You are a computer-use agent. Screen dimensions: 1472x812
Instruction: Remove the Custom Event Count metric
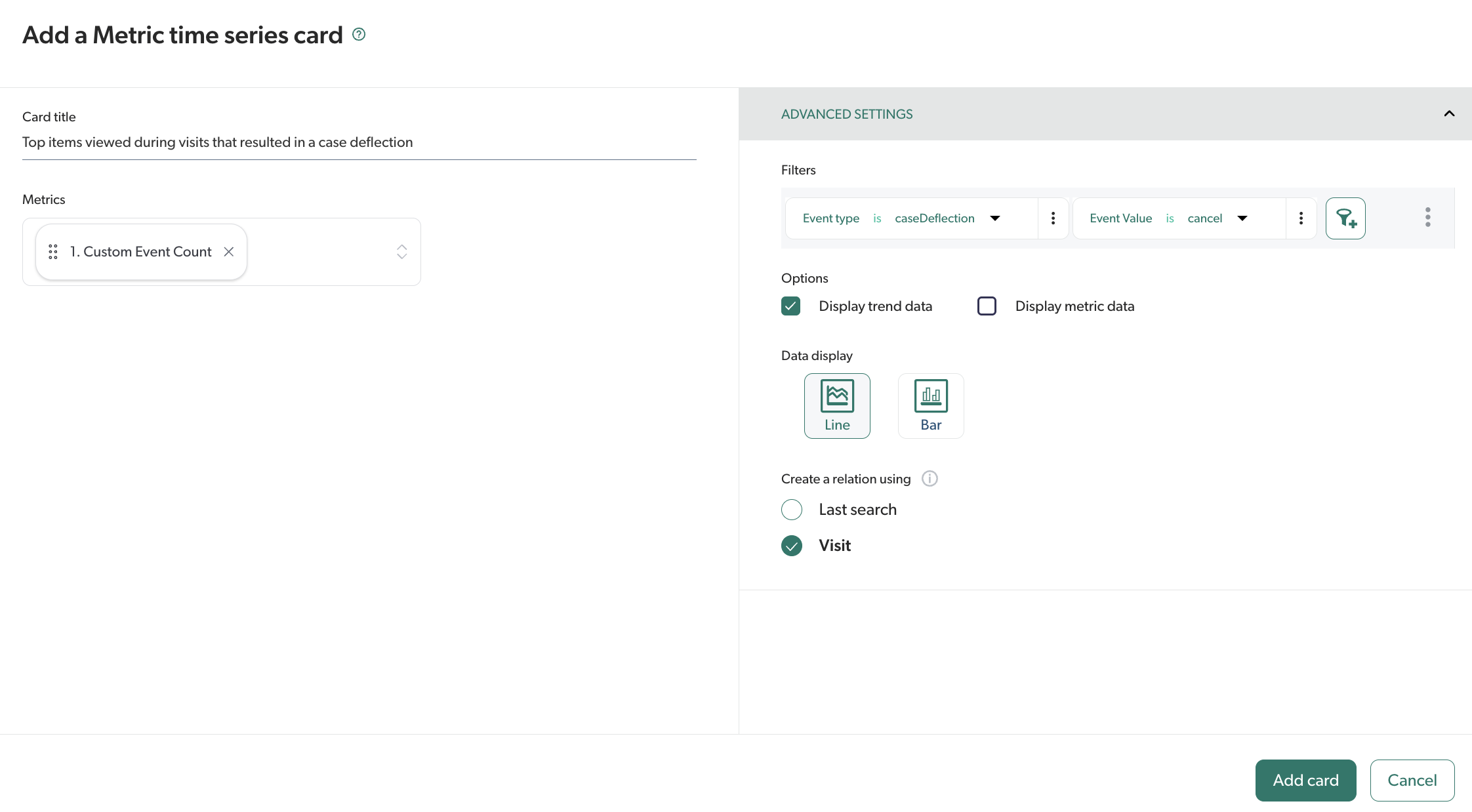pos(229,252)
